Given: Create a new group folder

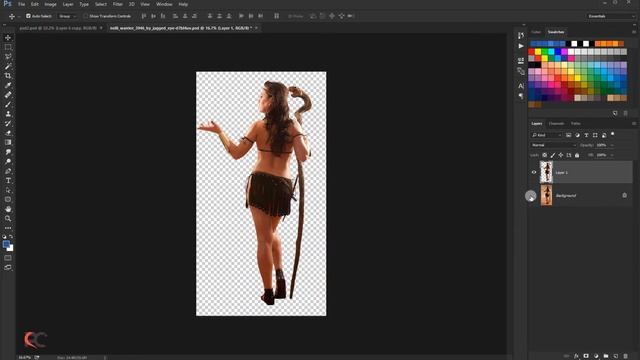Looking at the screenshot, I should [606, 356].
